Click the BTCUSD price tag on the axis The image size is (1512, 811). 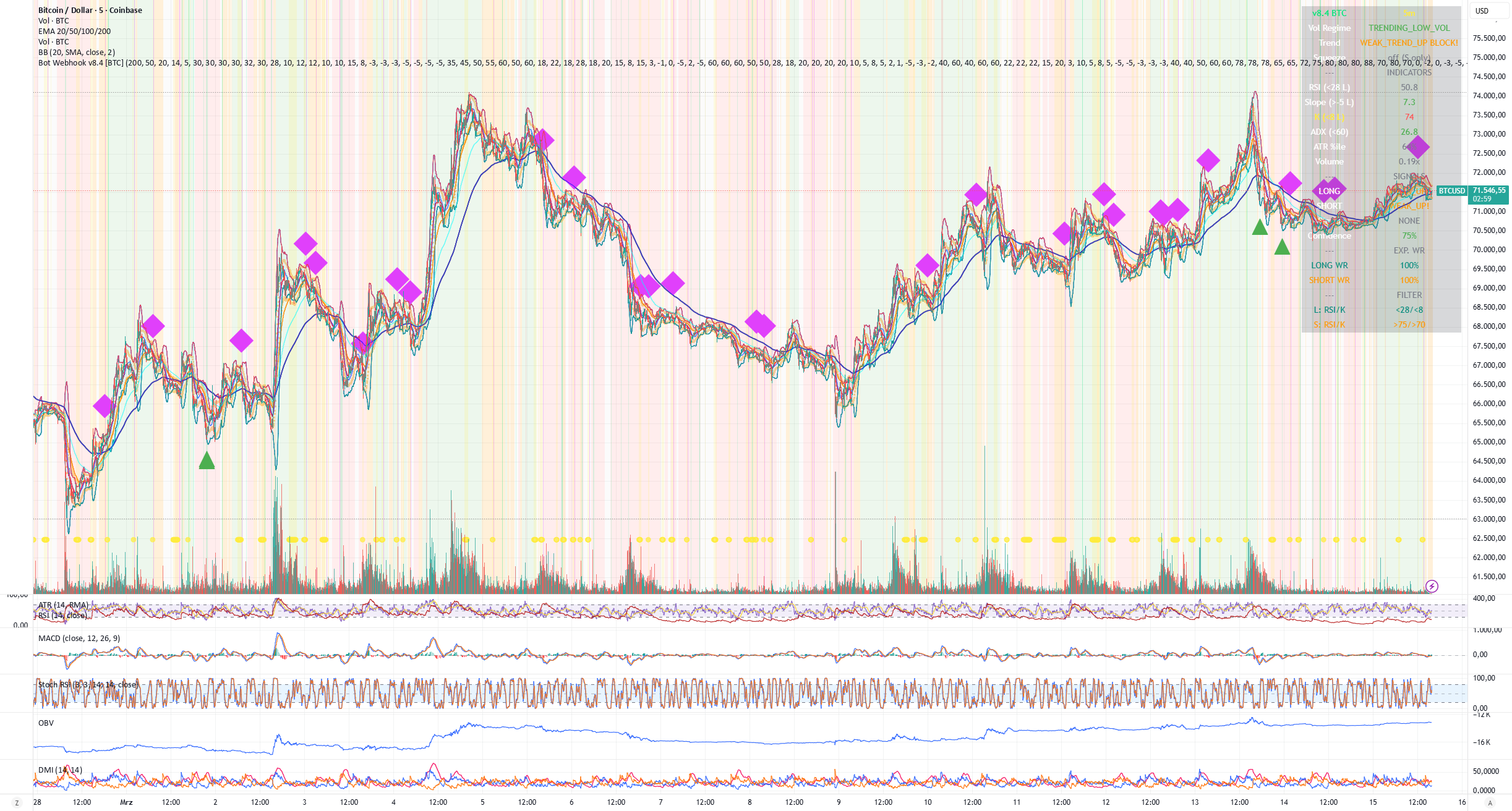point(1451,191)
